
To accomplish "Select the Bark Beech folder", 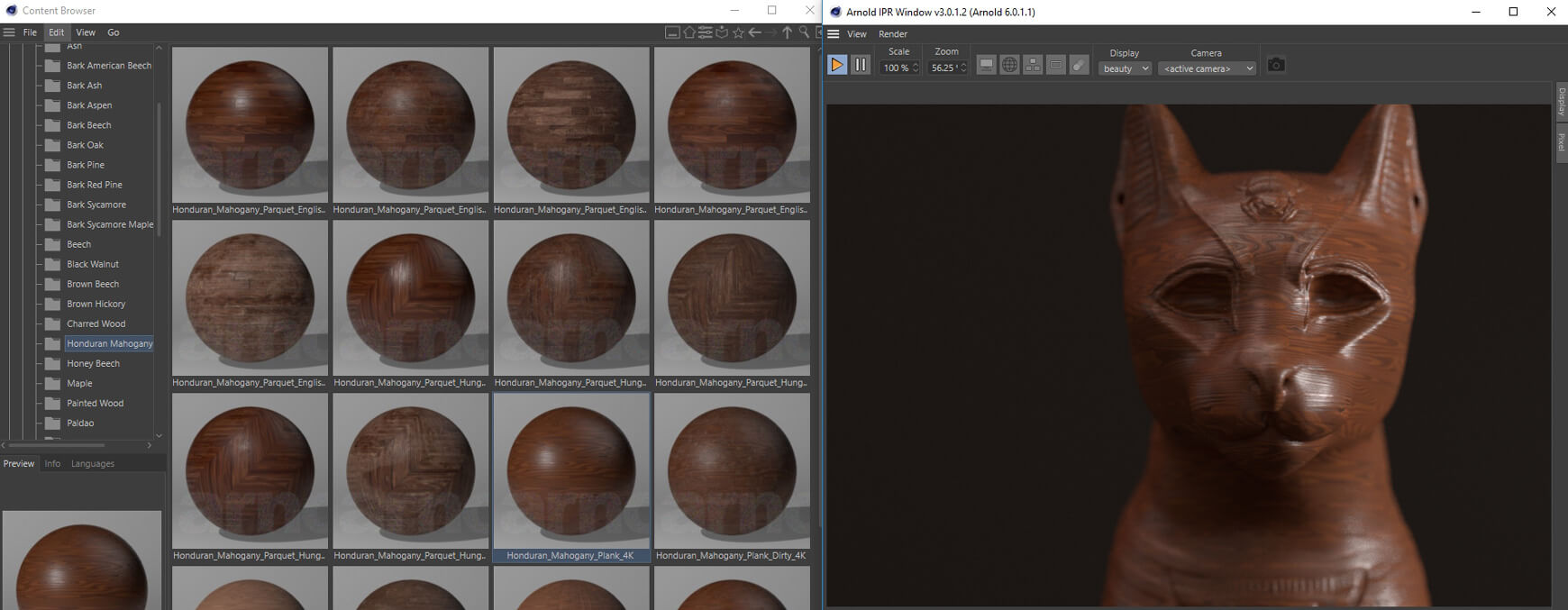I will tap(88, 125).
